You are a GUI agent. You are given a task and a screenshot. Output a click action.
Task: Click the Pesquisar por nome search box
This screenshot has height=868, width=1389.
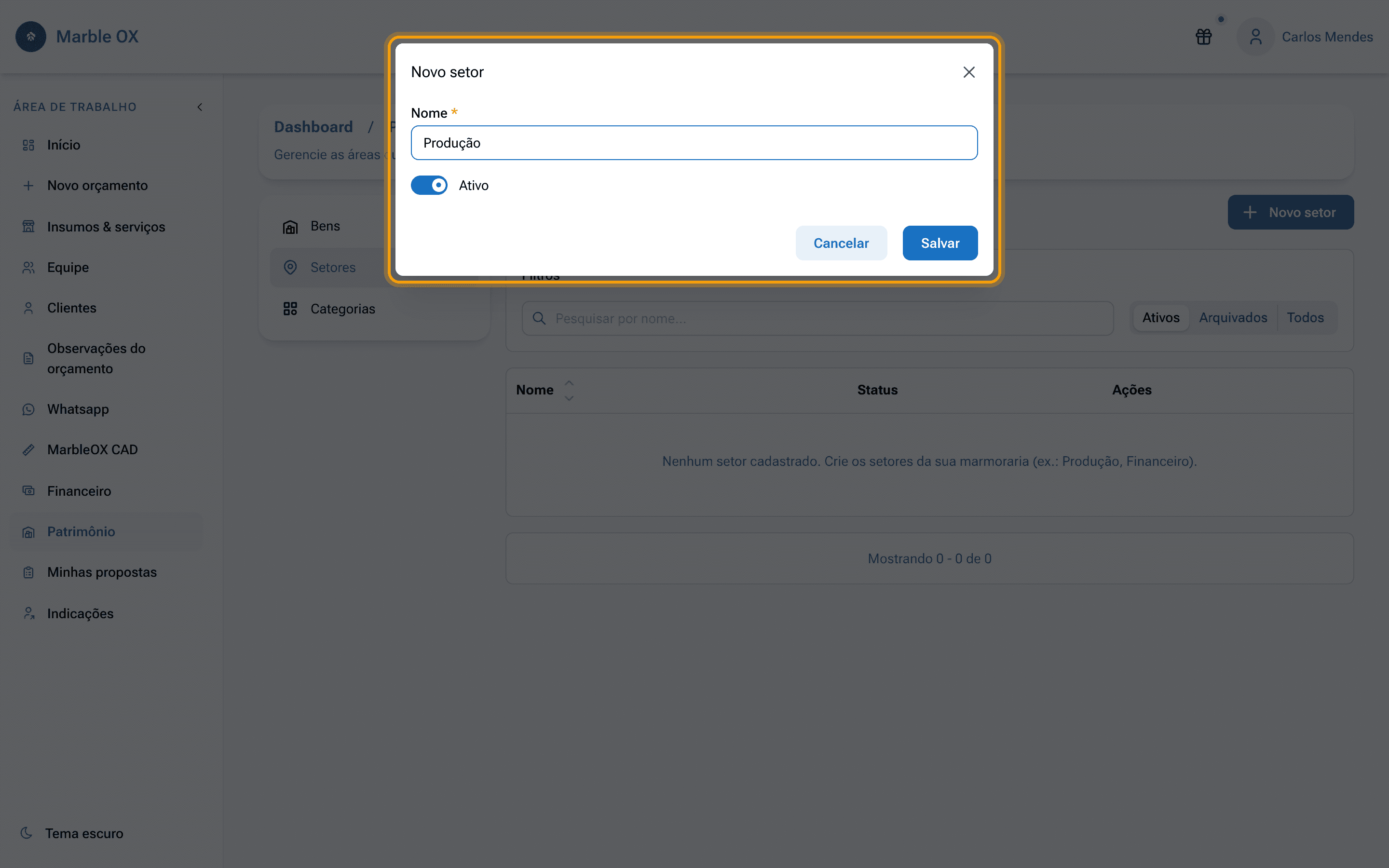tap(817, 319)
